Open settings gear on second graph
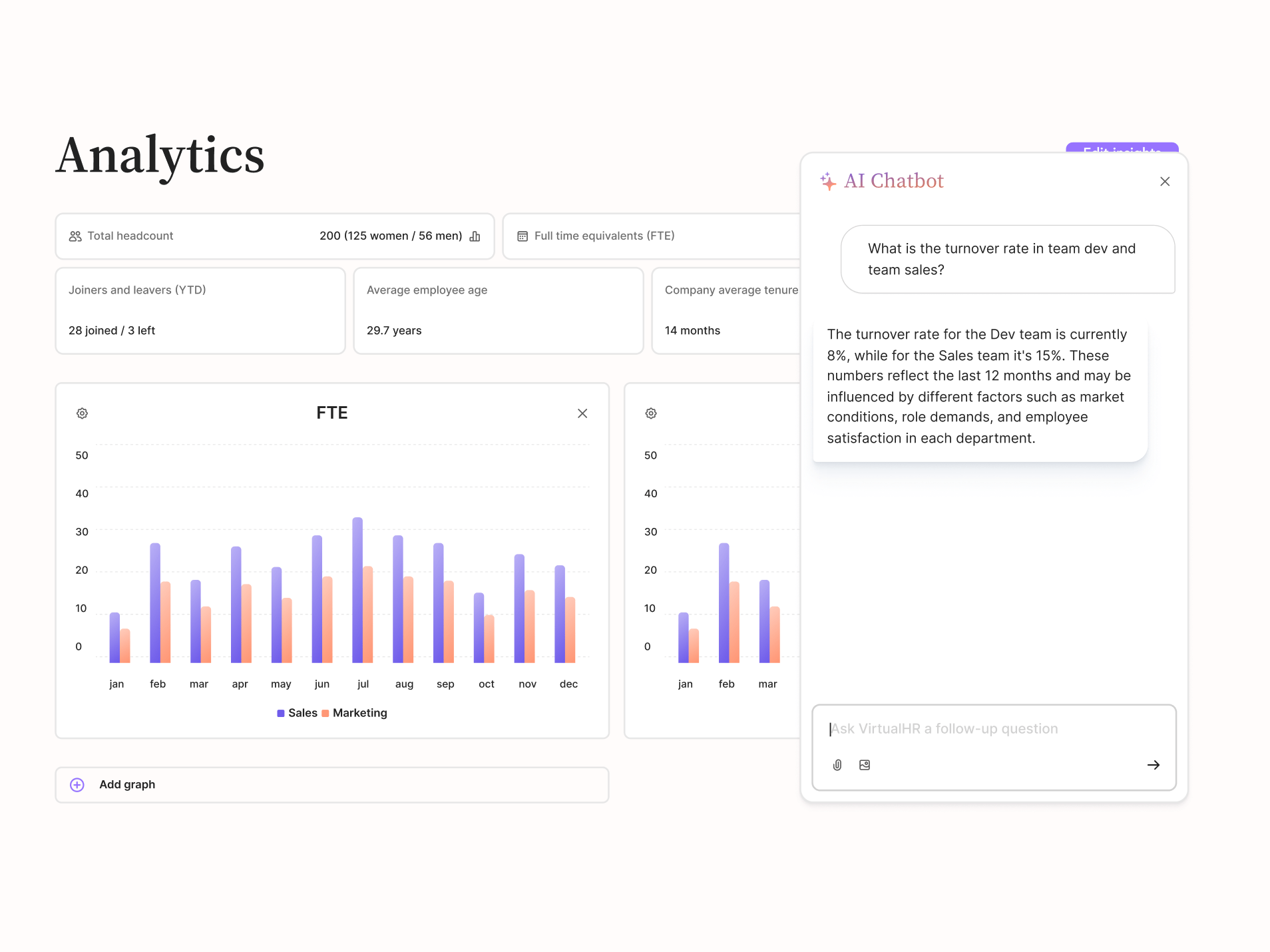This screenshot has height=952, width=1270. (651, 413)
